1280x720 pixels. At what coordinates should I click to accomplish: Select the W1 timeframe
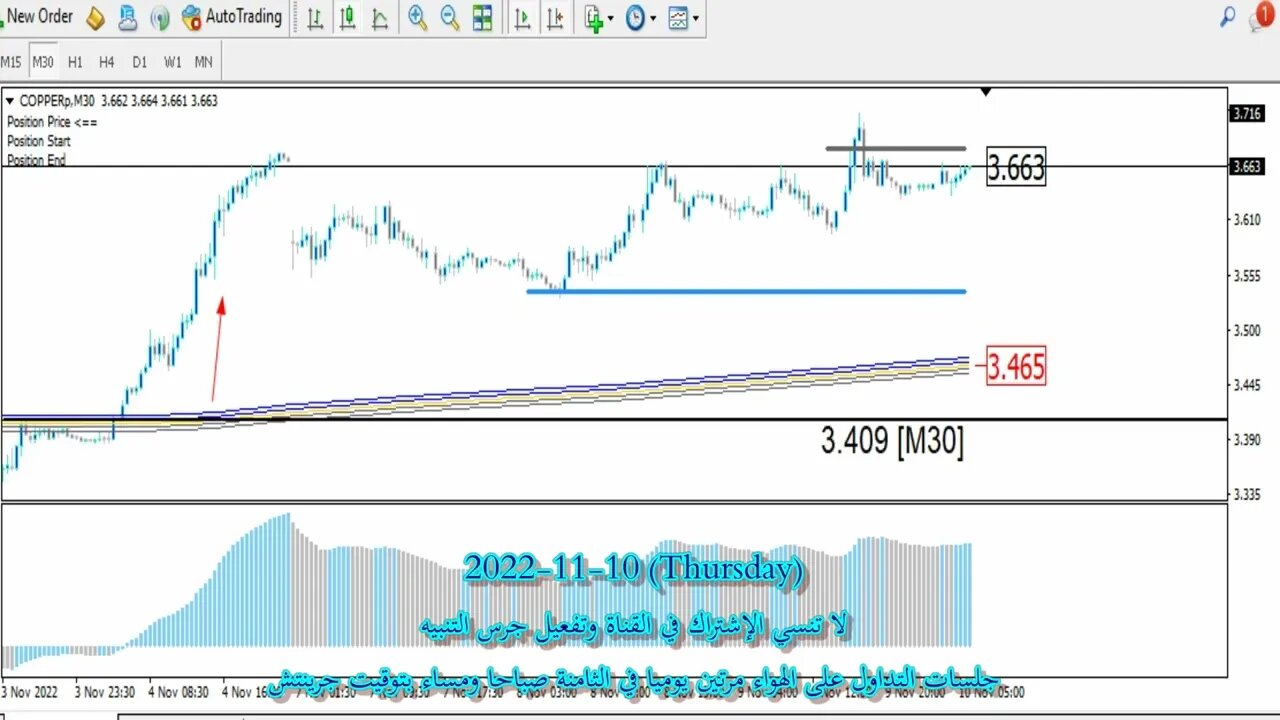172,62
